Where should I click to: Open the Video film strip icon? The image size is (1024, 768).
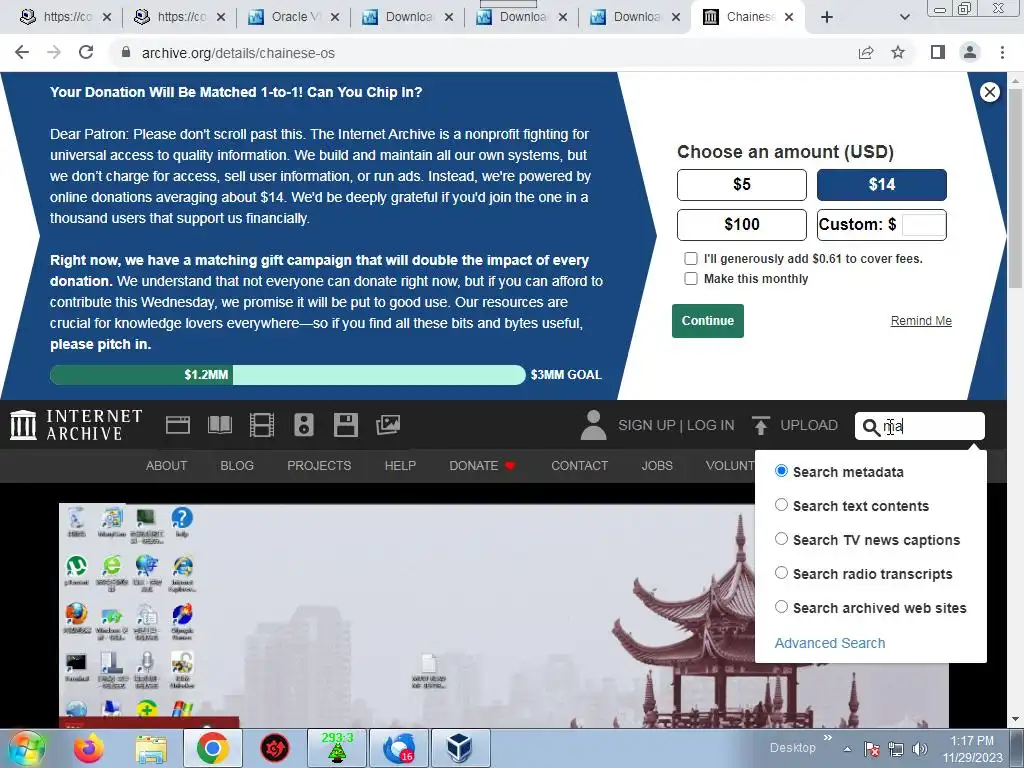point(262,425)
